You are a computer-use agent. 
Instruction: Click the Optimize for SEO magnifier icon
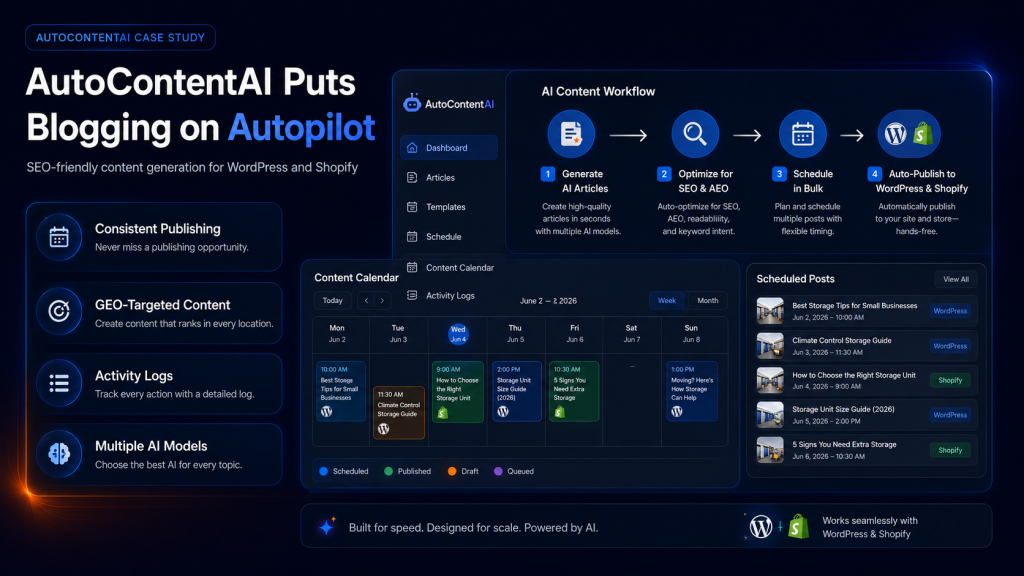click(695, 134)
